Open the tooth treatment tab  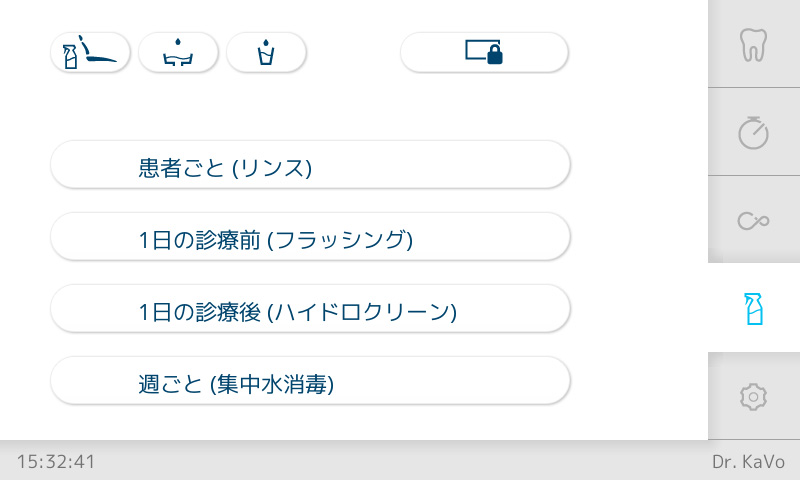point(753,44)
